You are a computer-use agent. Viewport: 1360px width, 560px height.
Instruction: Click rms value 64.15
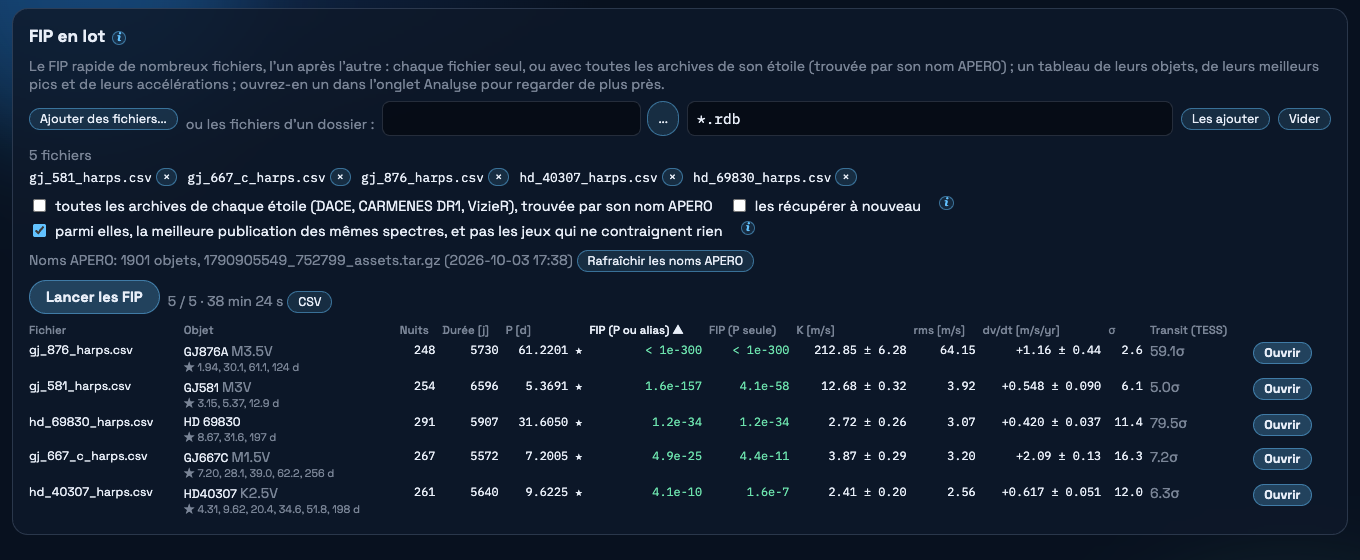[x=957, y=350]
